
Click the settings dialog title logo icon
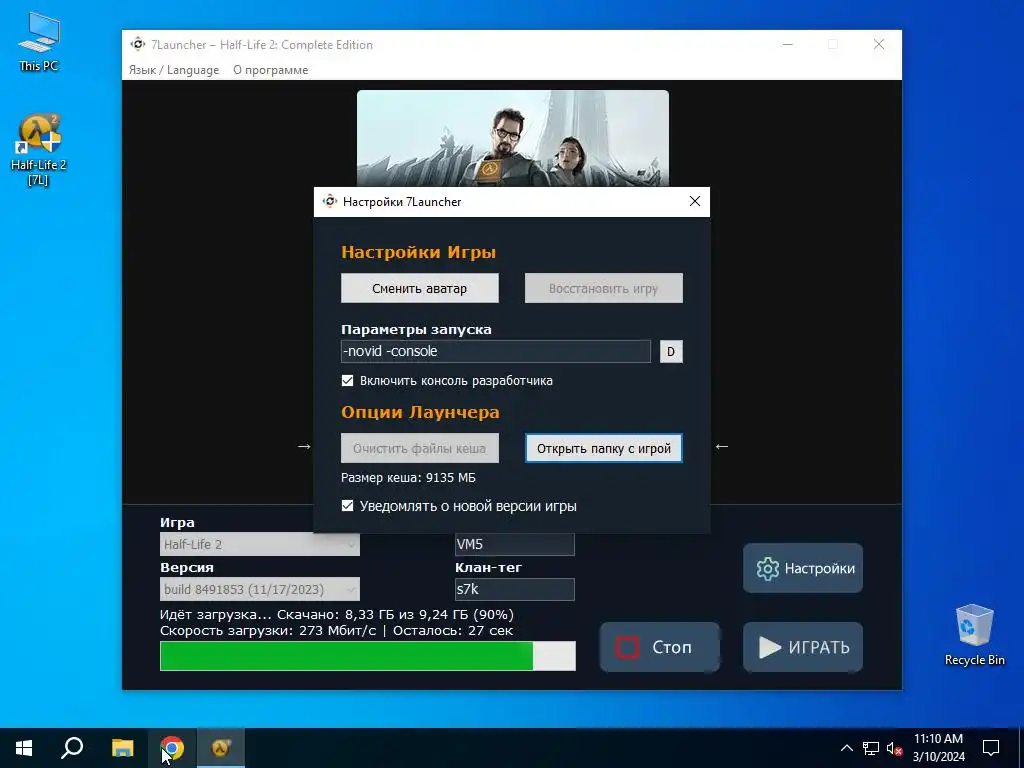(x=330, y=202)
